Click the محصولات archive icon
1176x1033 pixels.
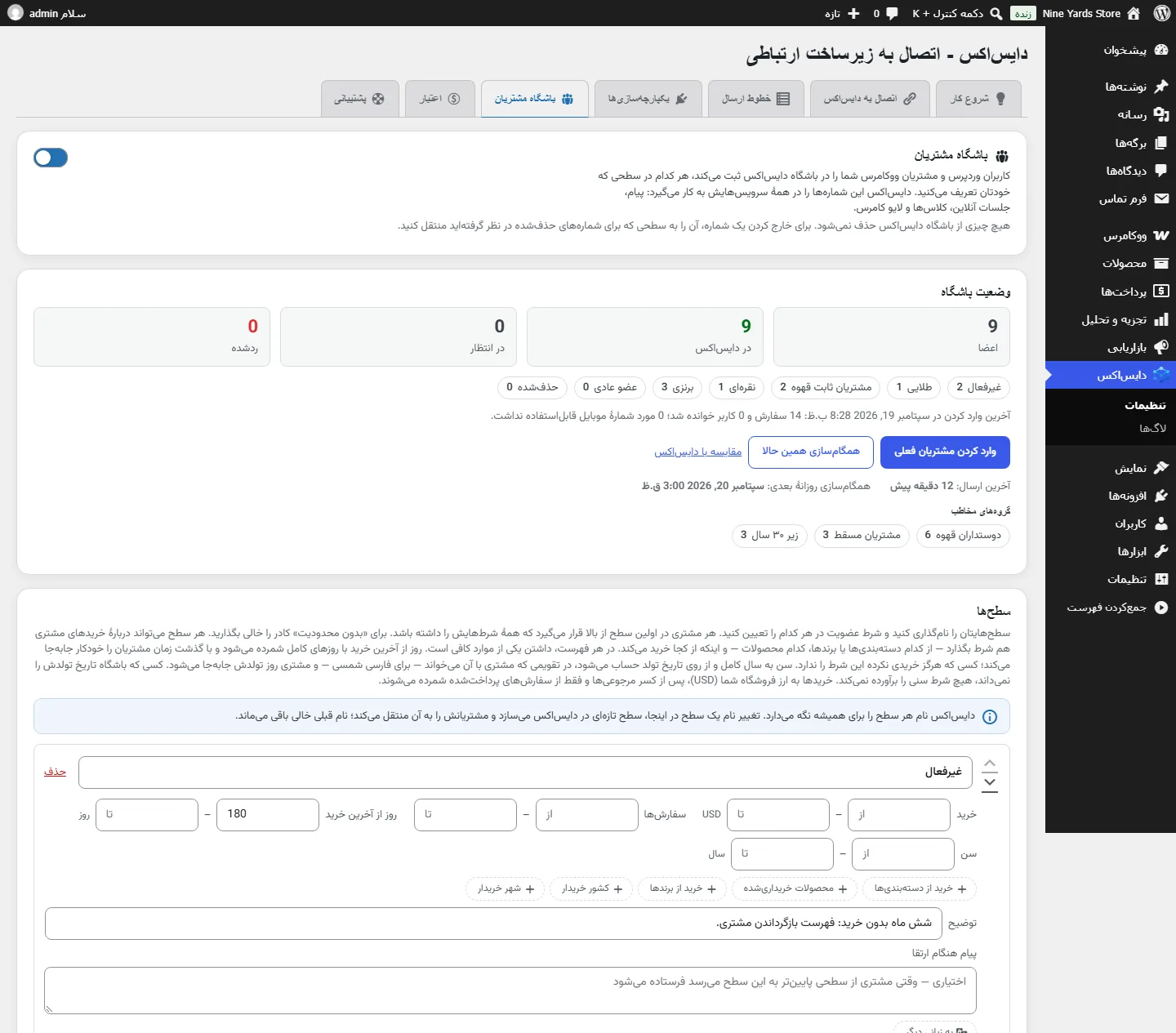point(1161,263)
